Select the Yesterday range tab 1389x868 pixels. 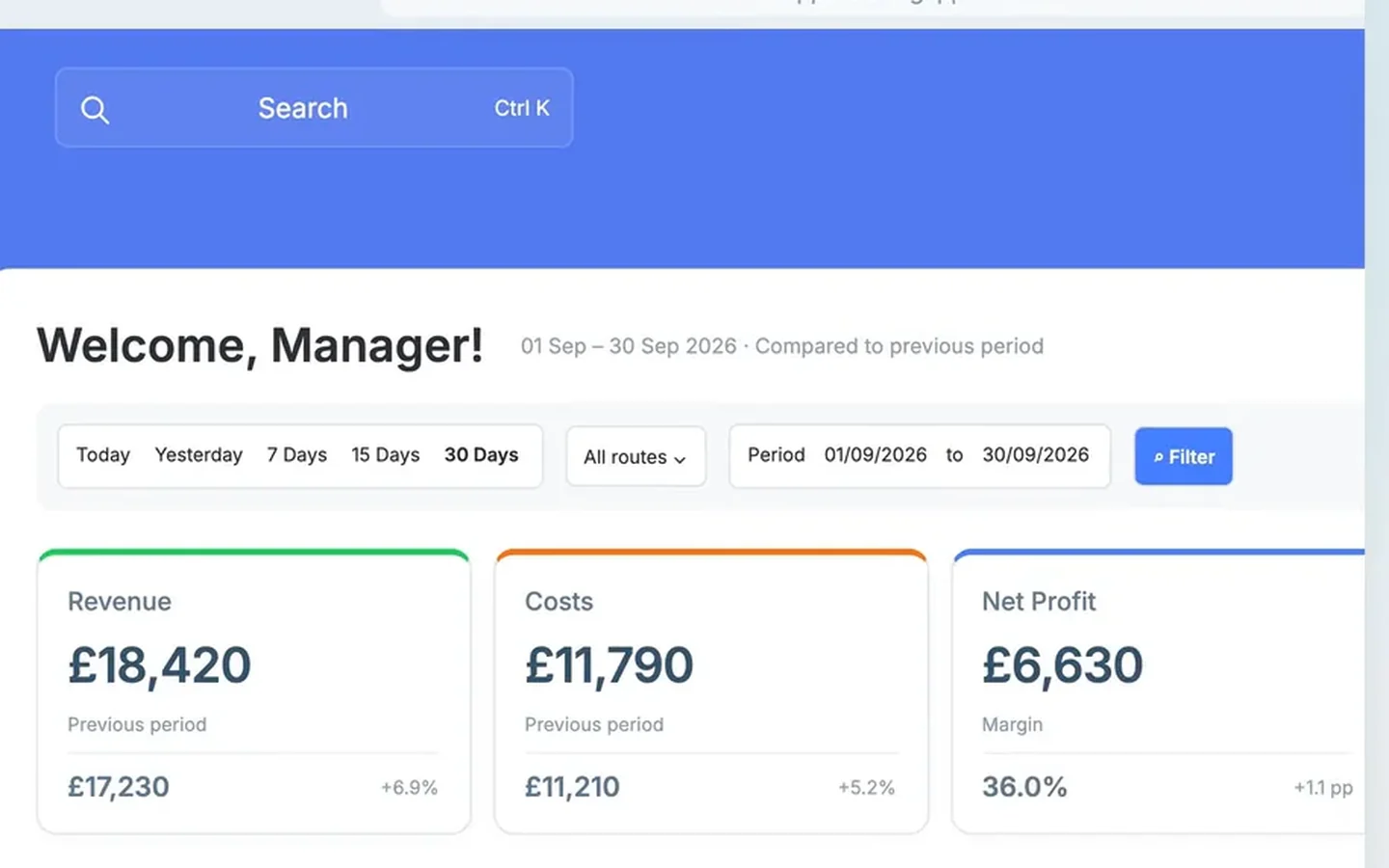199,455
